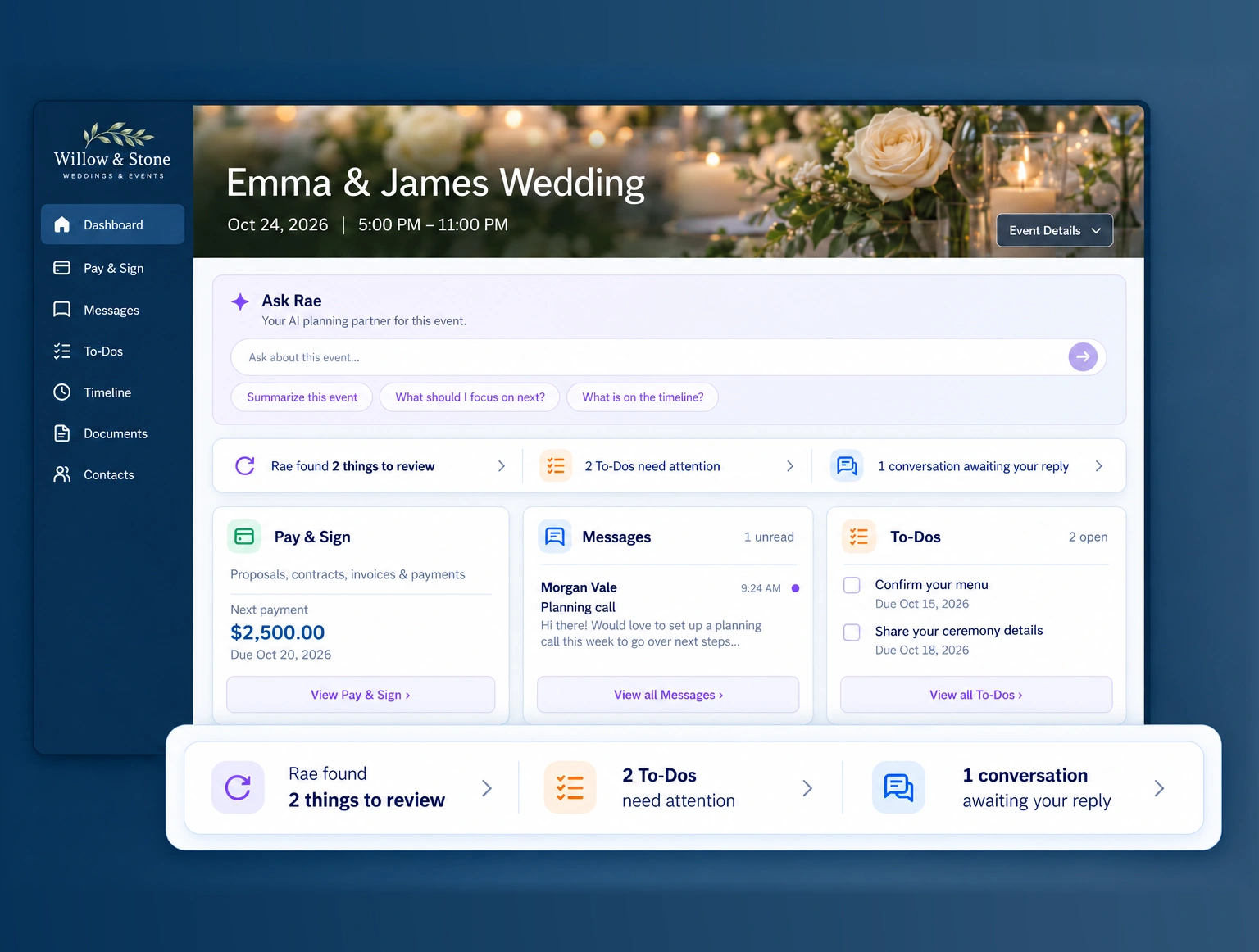
Task: Check off 'Share your ceremony details' to-do
Action: tap(852, 632)
